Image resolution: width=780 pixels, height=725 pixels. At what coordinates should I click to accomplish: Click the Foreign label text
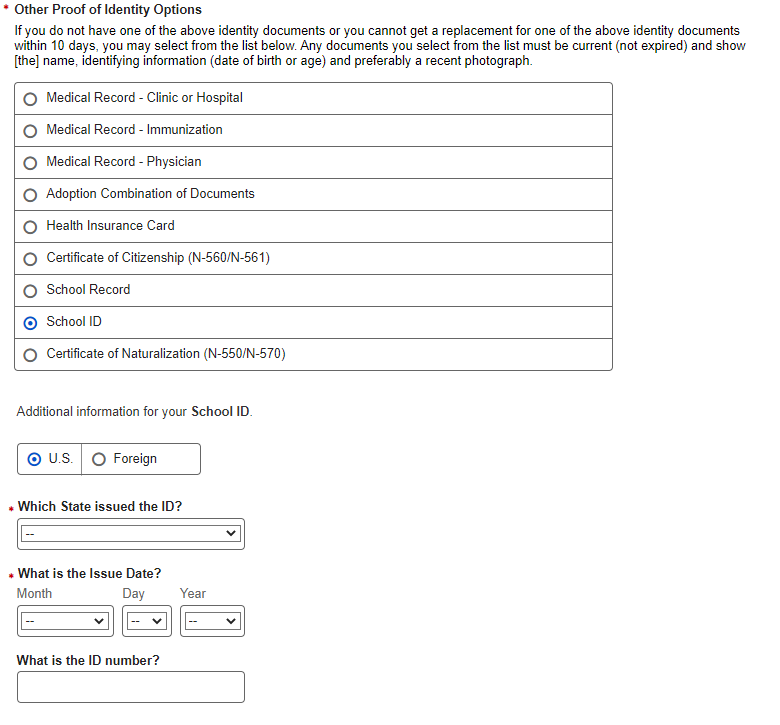(x=135, y=459)
